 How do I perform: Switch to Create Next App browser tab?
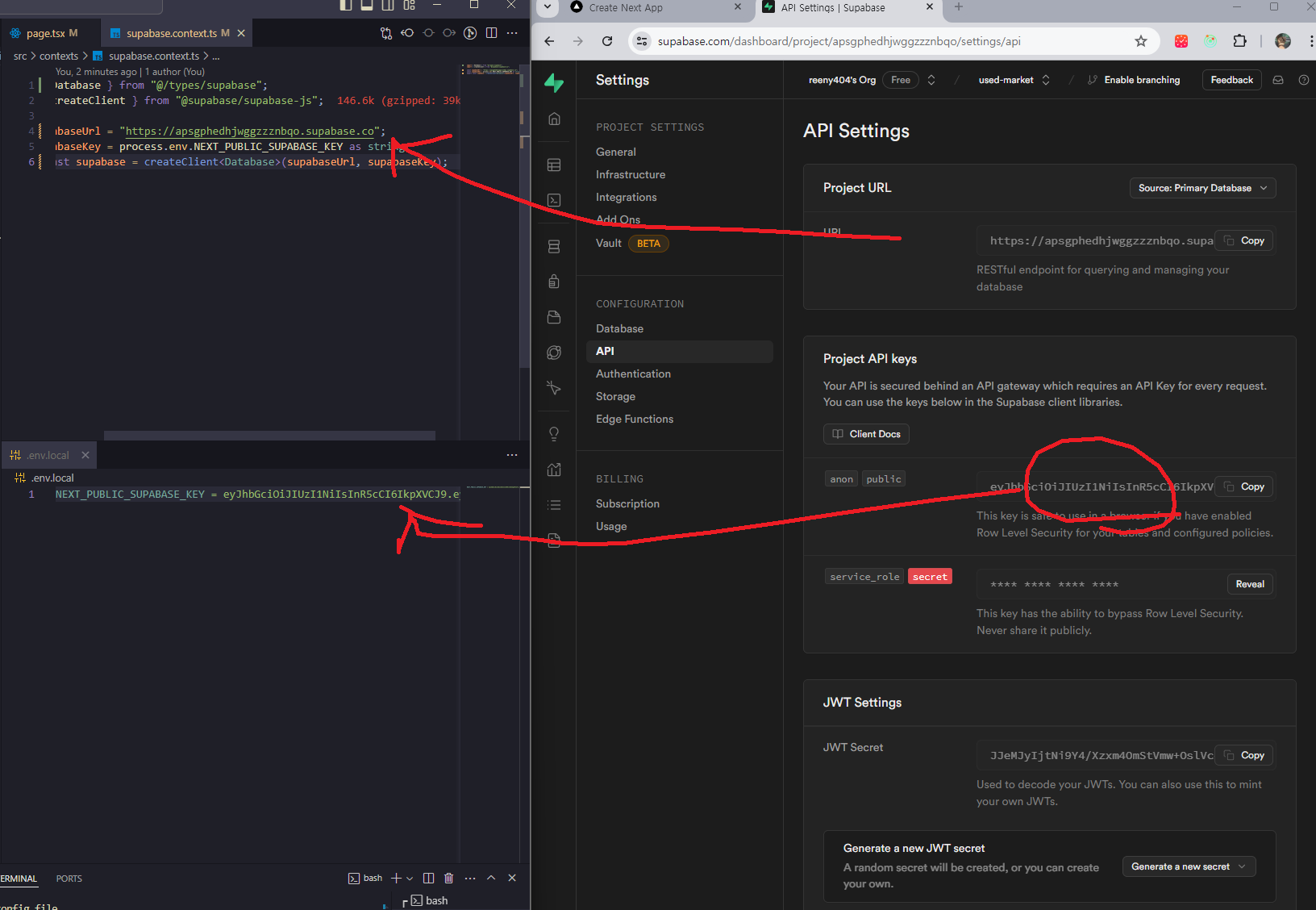point(656,8)
